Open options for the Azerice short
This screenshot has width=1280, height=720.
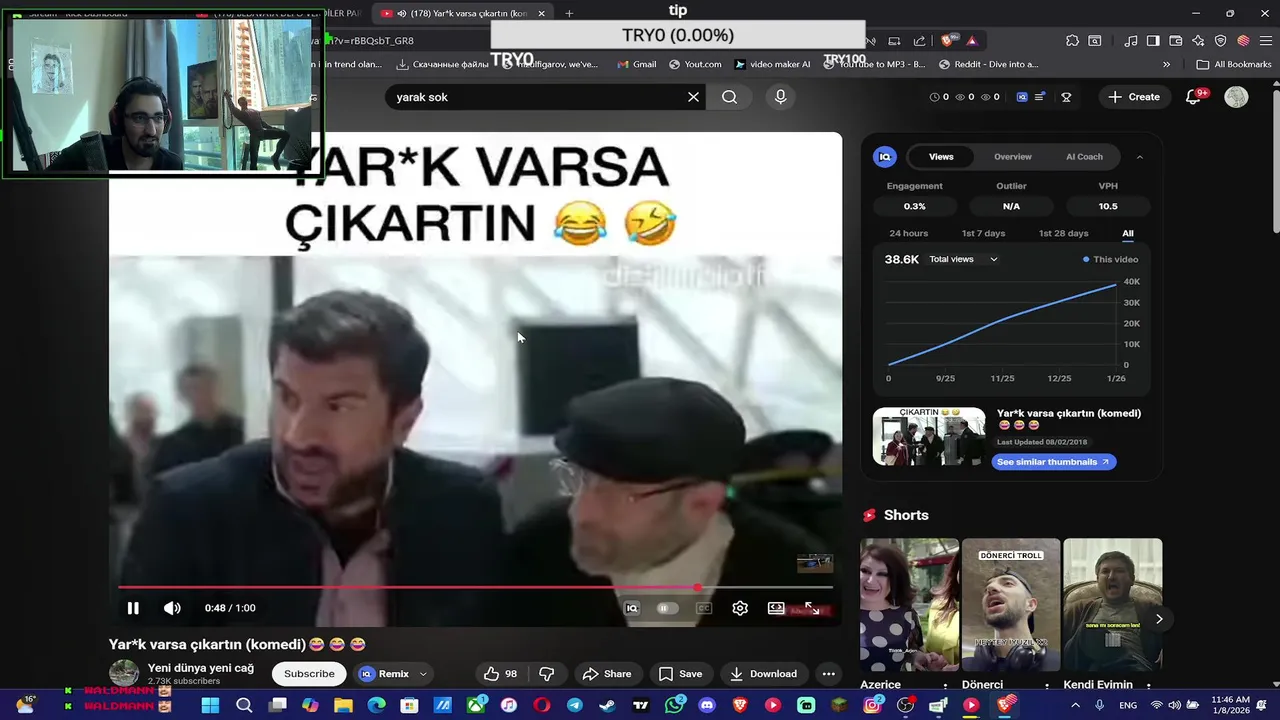(946, 686)
